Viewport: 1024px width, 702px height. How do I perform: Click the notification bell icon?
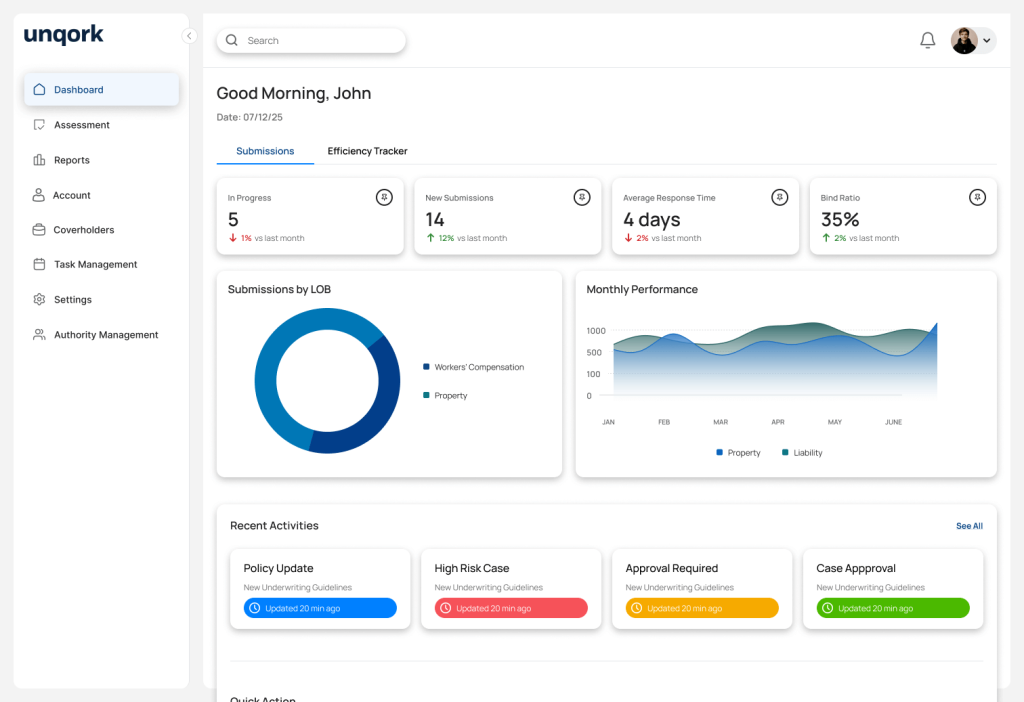point(927,40)
